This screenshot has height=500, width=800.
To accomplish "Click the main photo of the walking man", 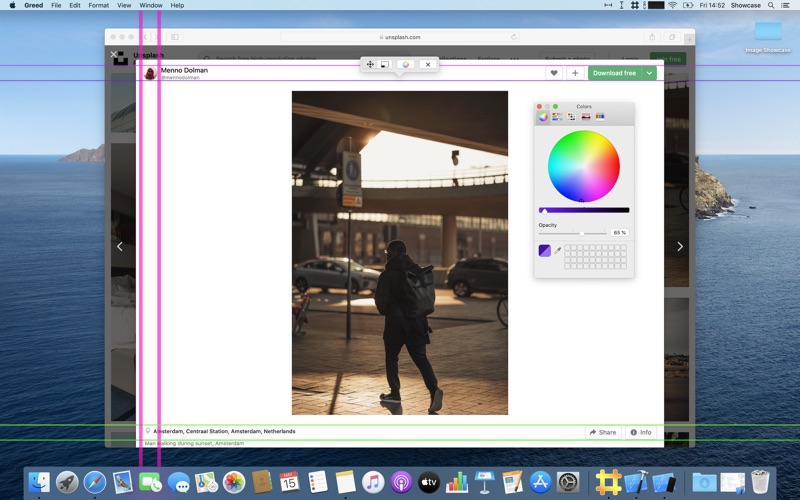I will [x=400, y=253].
